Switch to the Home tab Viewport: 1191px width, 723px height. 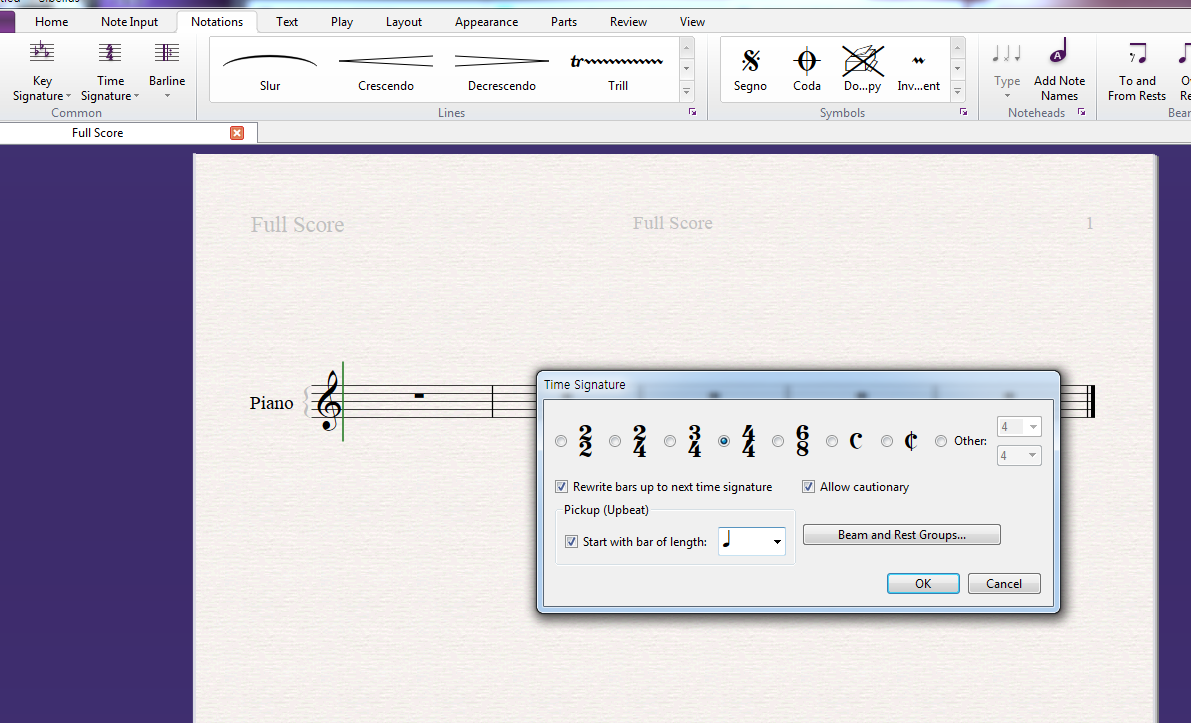52,22
